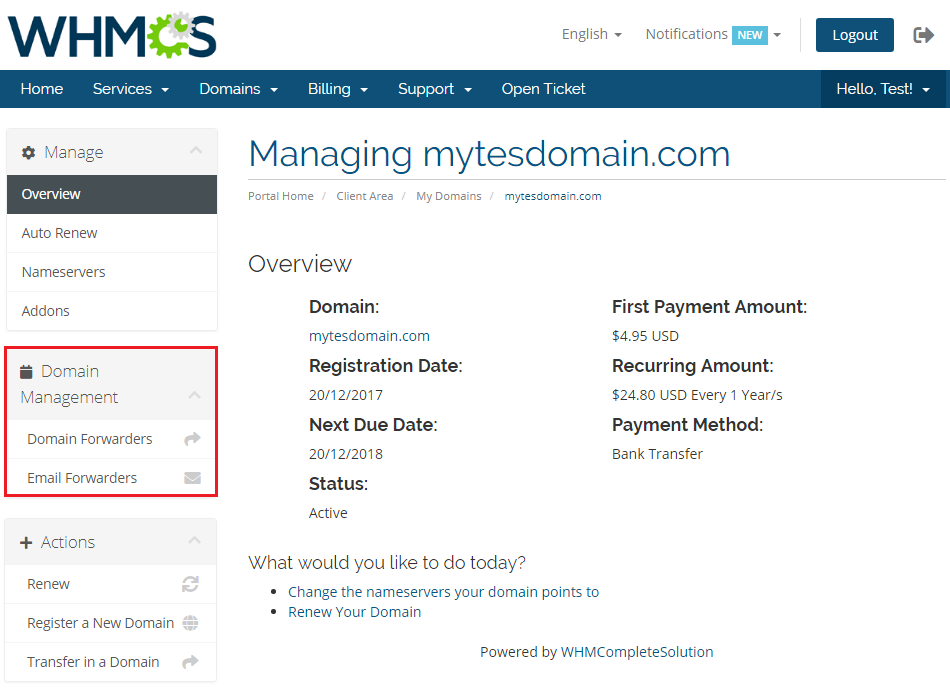Open the Notifications dropdown
The image size is (950, 691).
713,35
